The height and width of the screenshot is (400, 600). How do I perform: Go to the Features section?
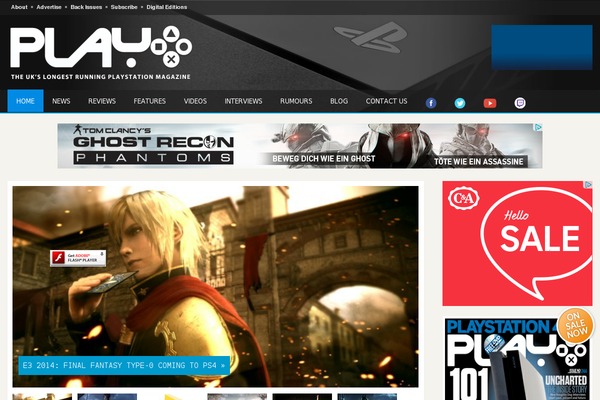point(150,101)
